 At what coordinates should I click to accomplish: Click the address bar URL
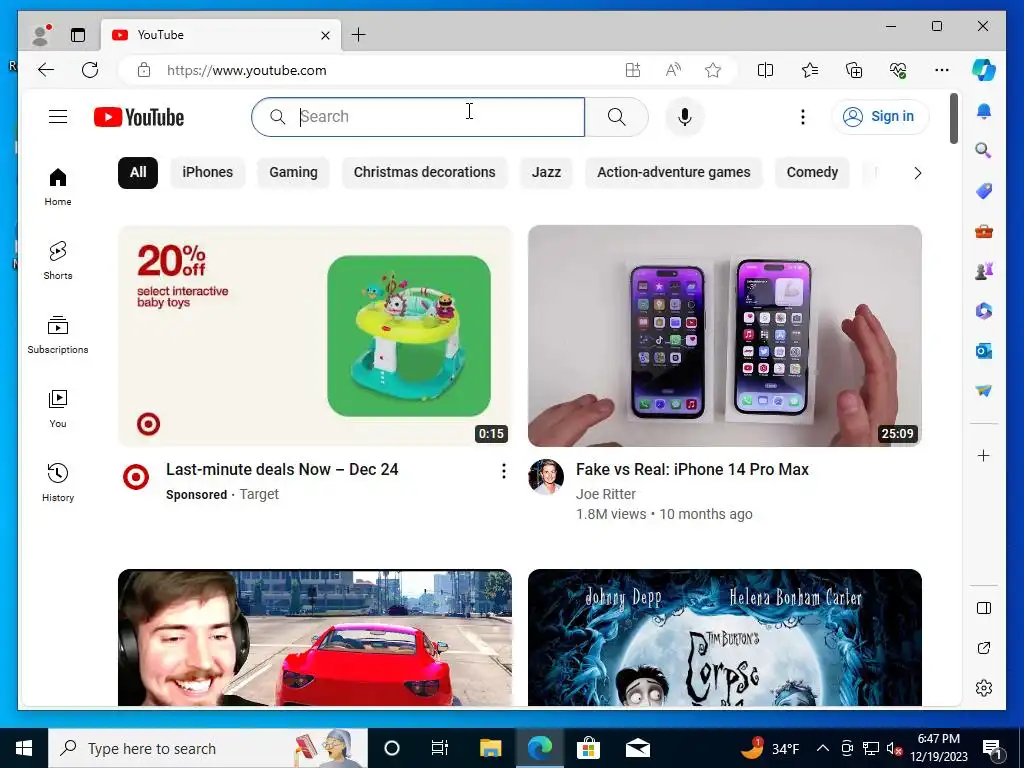click(247, 71)
